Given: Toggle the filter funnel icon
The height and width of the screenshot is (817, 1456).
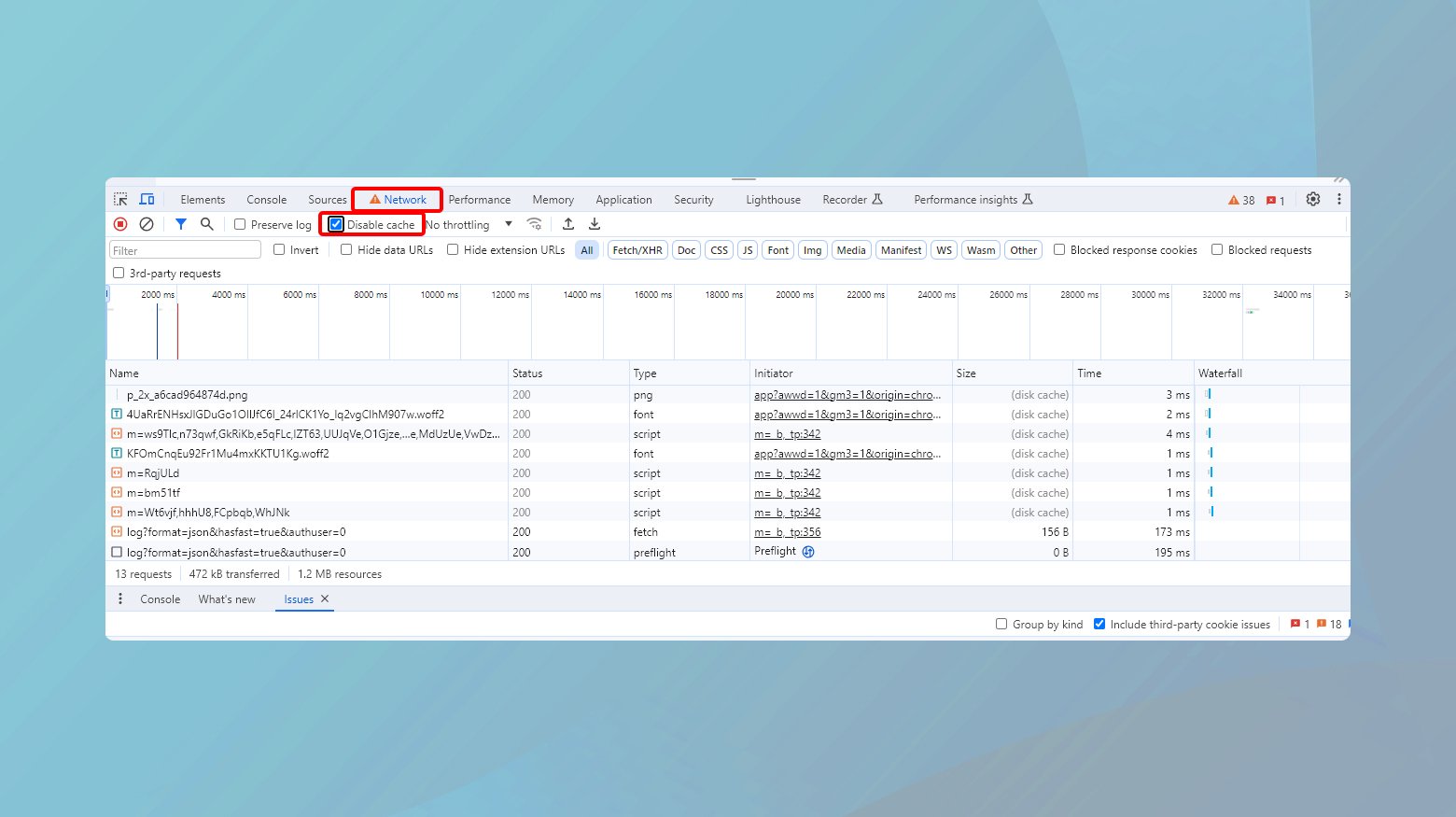Looking at the screenshot, I should [181, 224].
